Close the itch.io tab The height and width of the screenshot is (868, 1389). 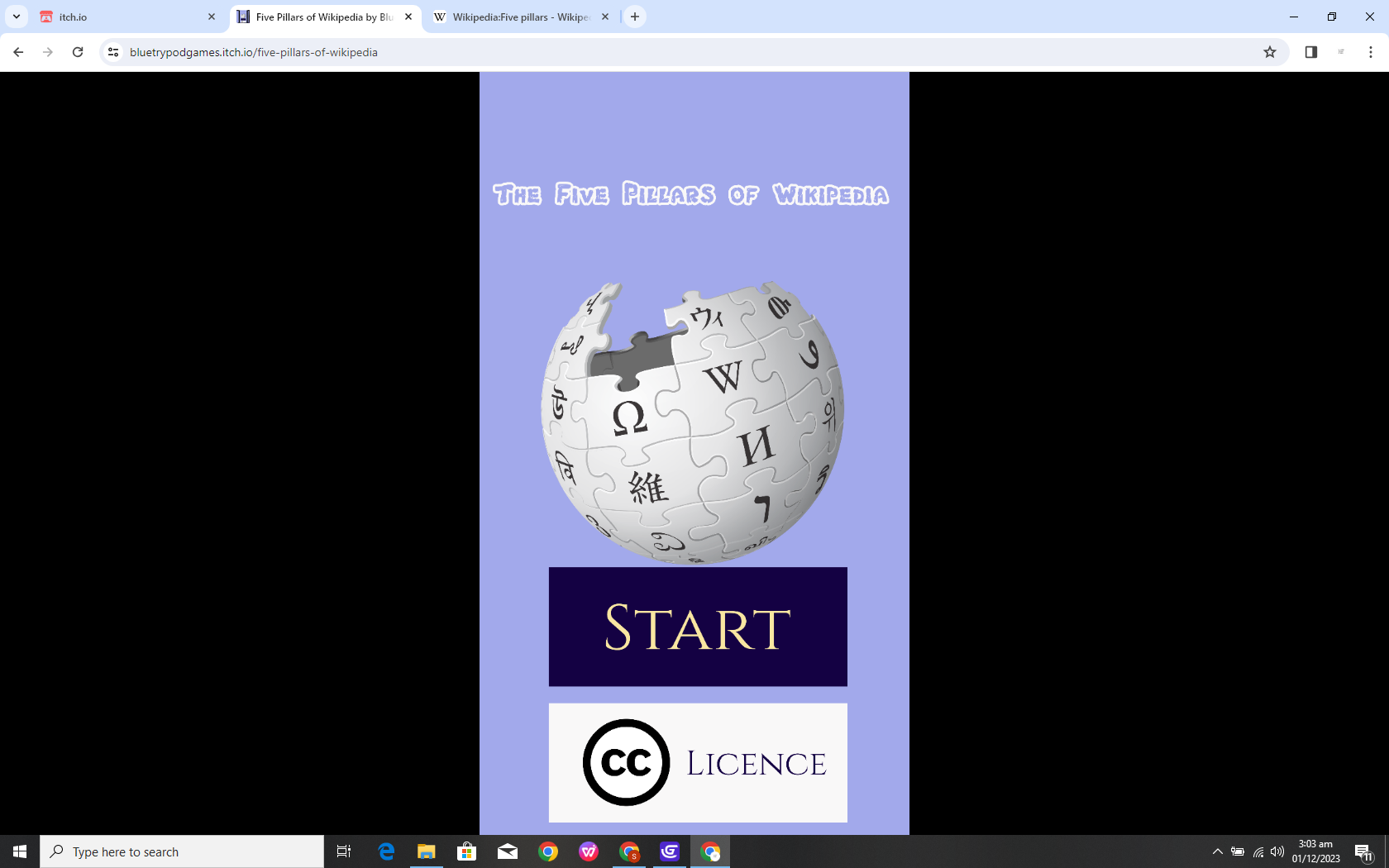point(212,17)
